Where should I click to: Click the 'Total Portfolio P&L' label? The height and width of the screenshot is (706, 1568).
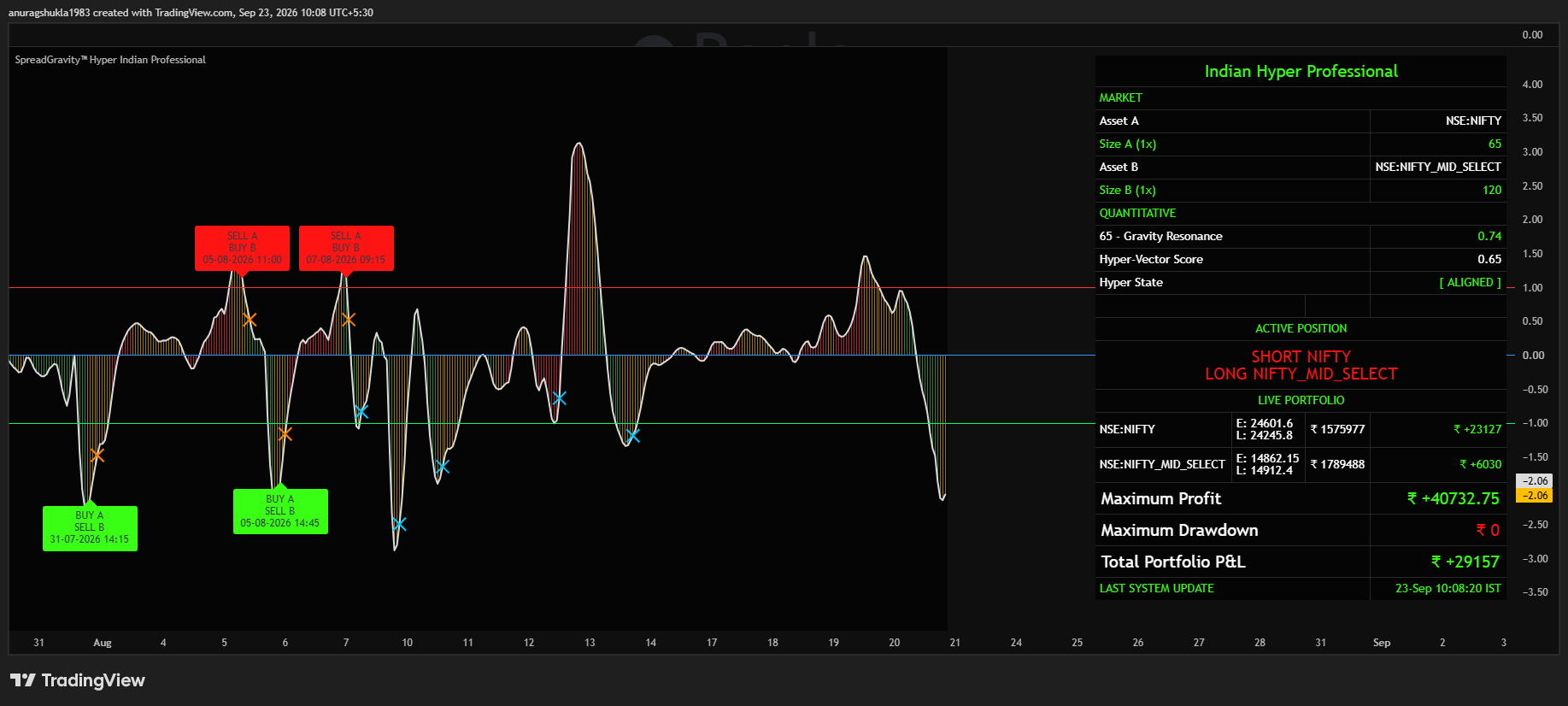point(1173,562)
